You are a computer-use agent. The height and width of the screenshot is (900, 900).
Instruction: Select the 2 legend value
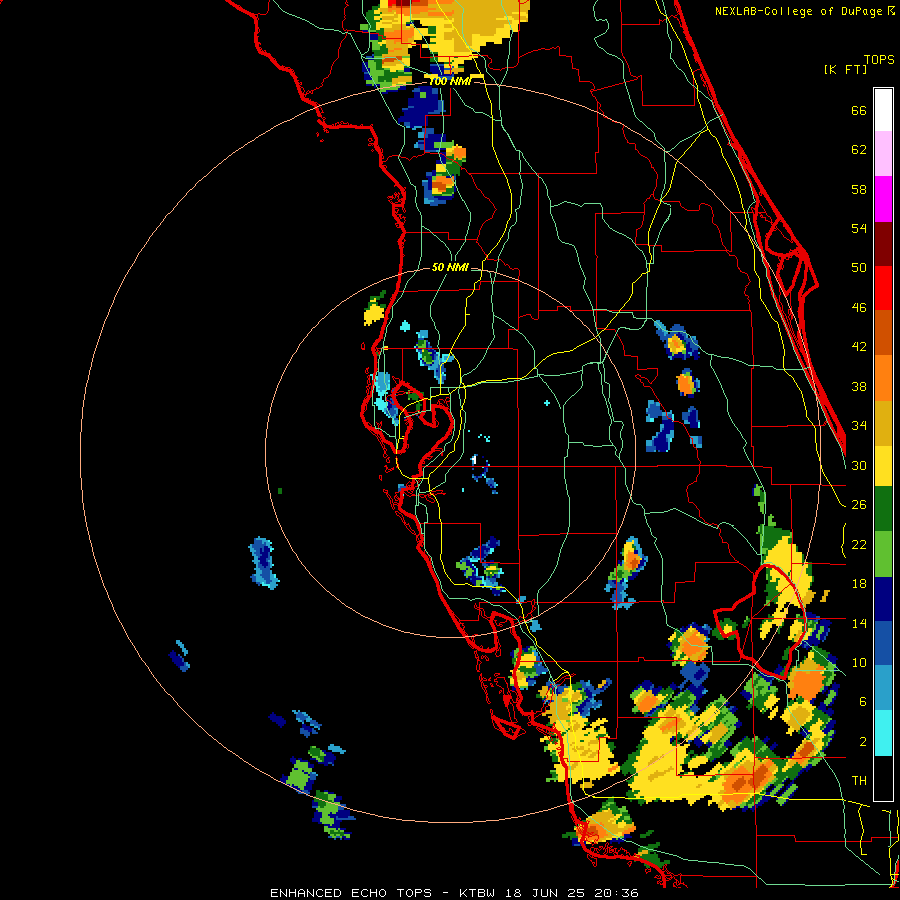point(863,742)
